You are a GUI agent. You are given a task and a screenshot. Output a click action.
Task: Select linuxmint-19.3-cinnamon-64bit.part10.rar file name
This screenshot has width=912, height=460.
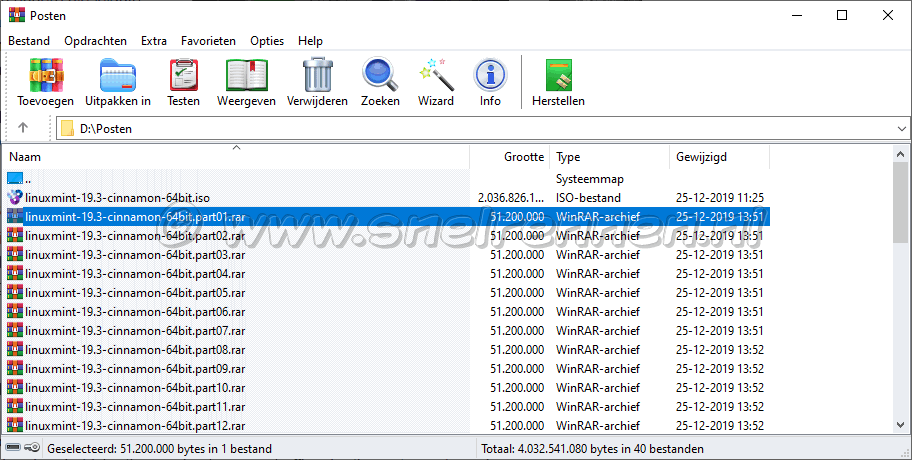pos(135,388)
